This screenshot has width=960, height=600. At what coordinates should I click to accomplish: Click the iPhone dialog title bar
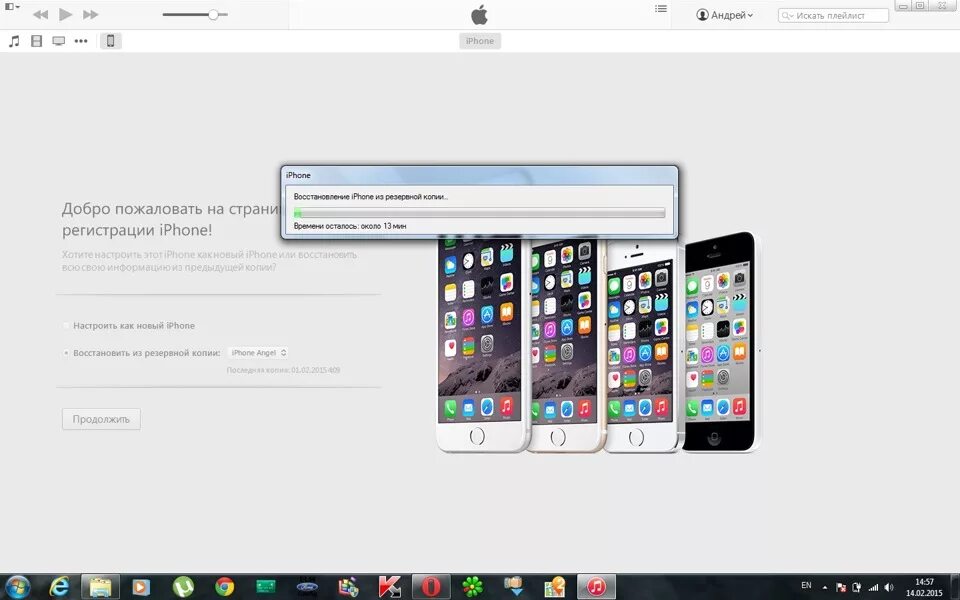point(479,175)
